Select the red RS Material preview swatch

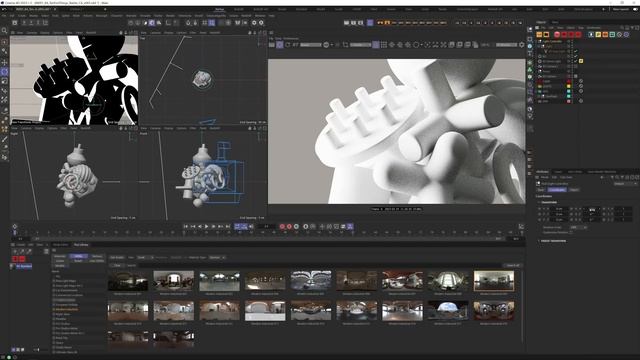[x=15, y=259]
